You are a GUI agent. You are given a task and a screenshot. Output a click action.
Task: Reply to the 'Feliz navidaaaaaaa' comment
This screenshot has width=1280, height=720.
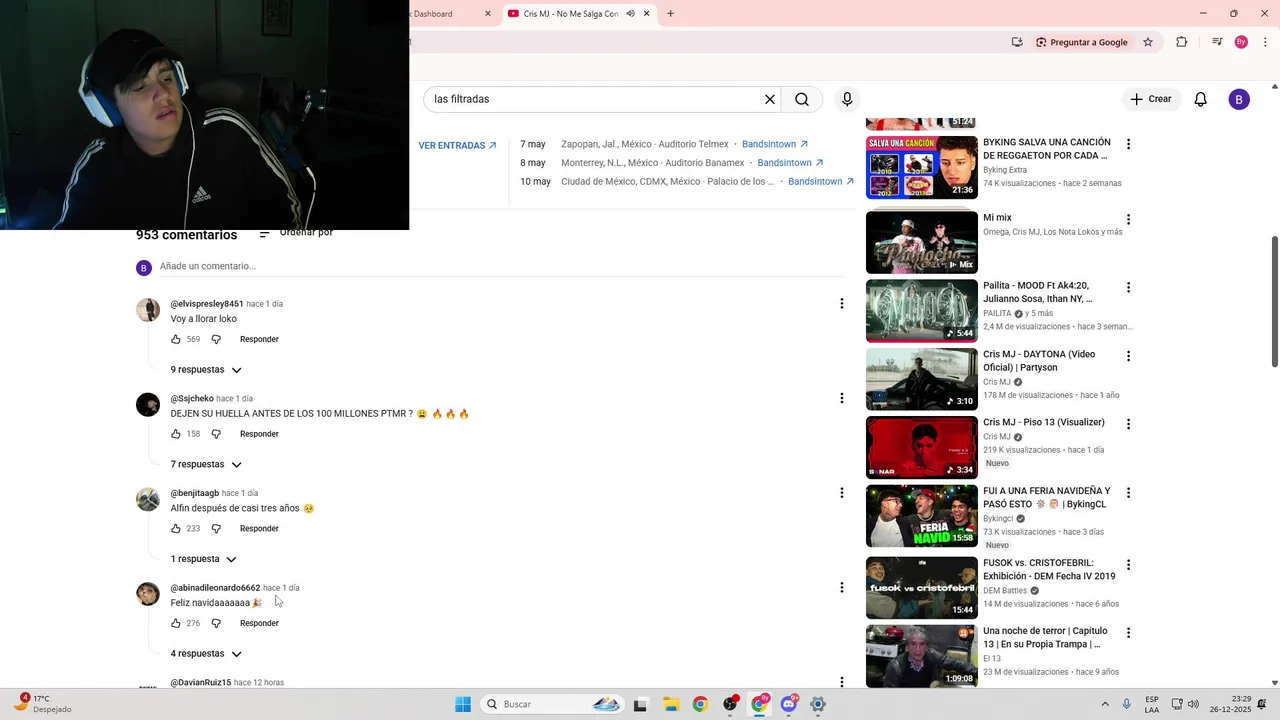point(259,623)
